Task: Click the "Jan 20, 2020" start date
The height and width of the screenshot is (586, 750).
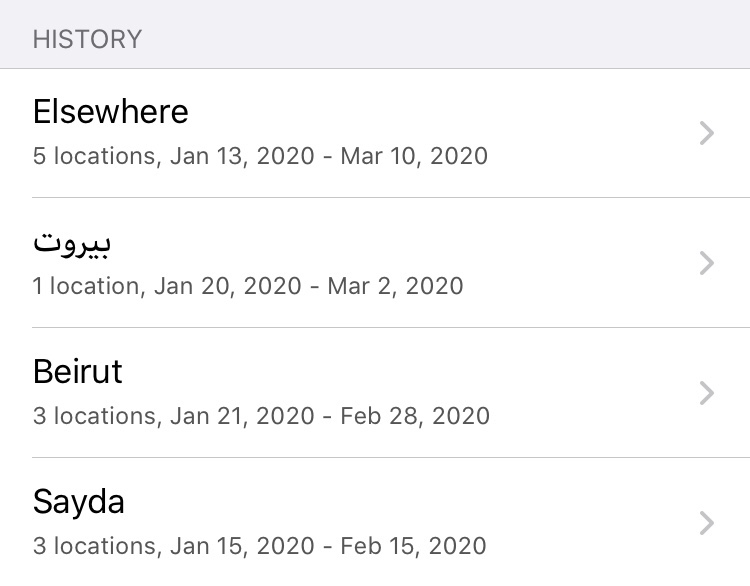Action: (230, 286)
